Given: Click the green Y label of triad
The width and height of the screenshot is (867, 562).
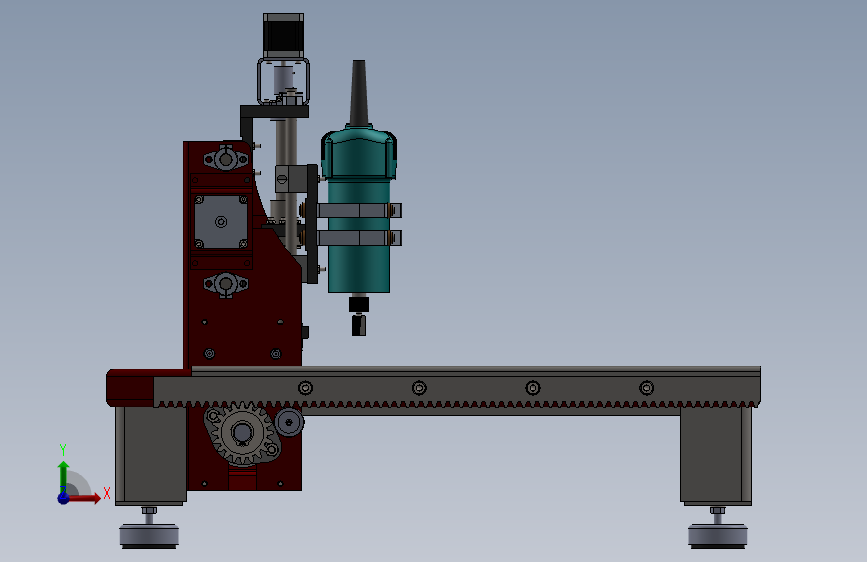Looking at the screenshot, I should pos(62,450).
